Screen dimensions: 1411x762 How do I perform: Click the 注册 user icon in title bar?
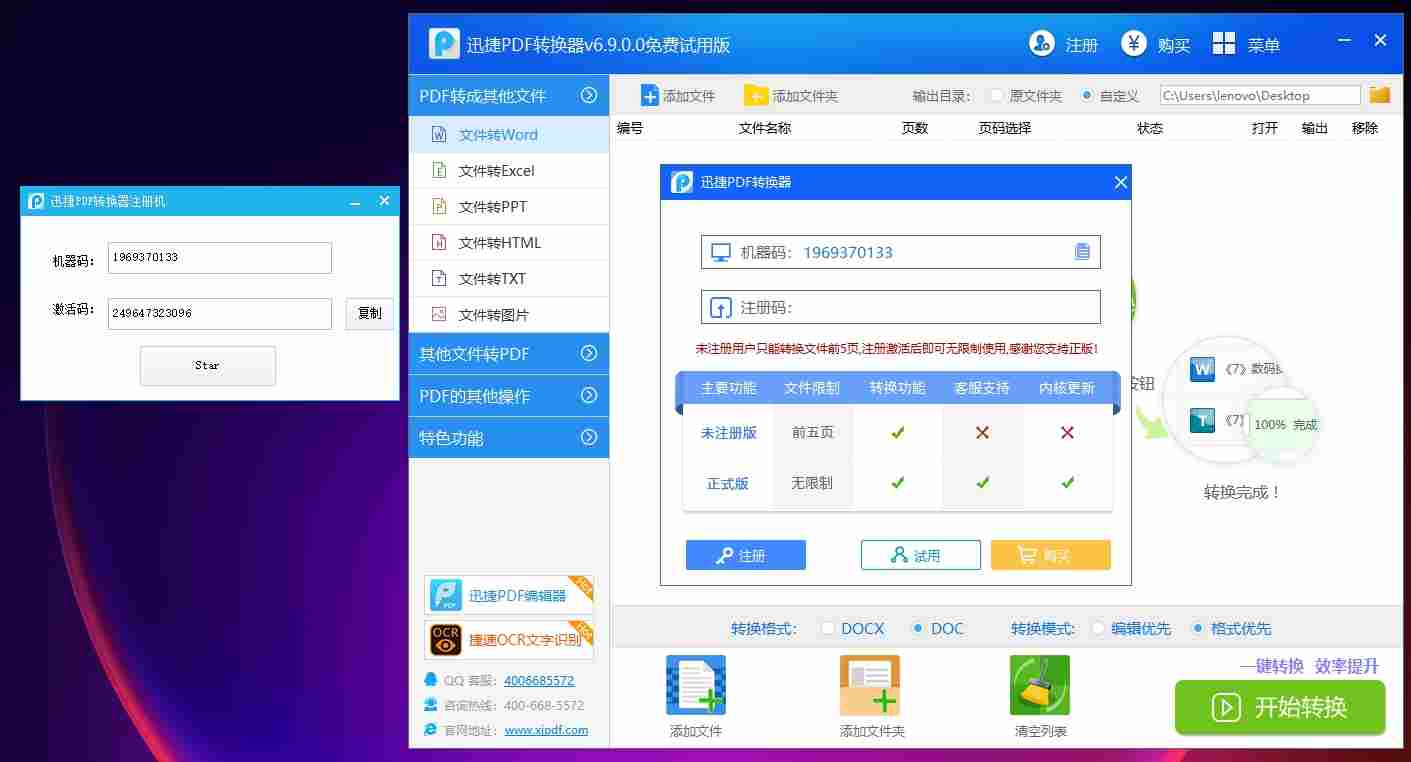[1042, 44]
